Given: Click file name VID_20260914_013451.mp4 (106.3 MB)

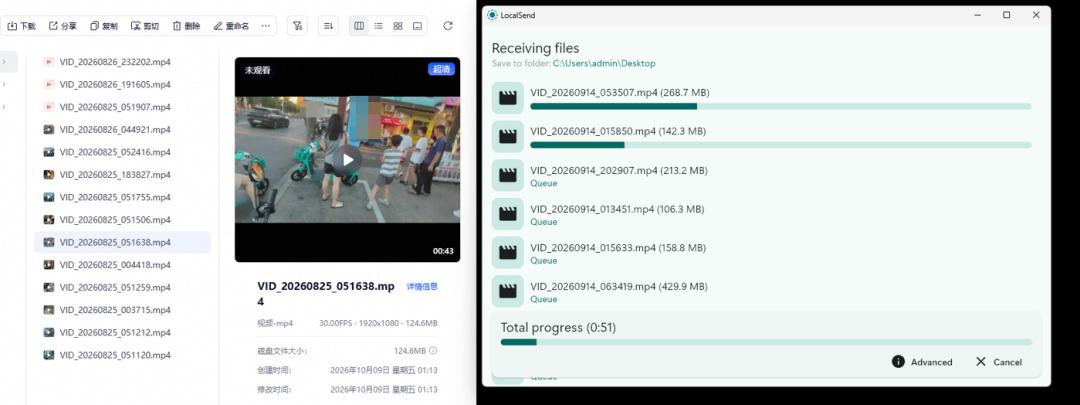Looking at the screenshot, I should point(617,209).
